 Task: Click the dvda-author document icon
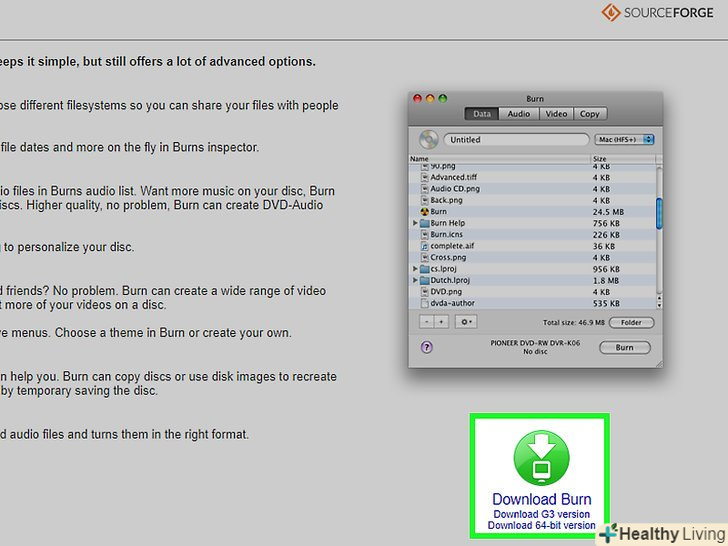tap(424, 303)
